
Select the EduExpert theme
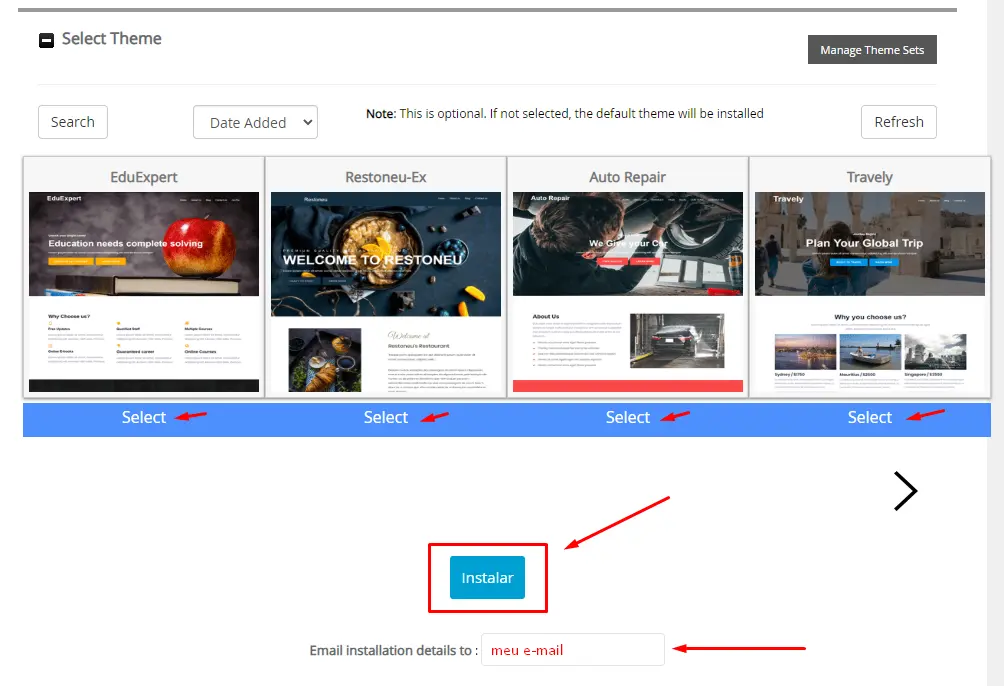[x=143, y=417]
